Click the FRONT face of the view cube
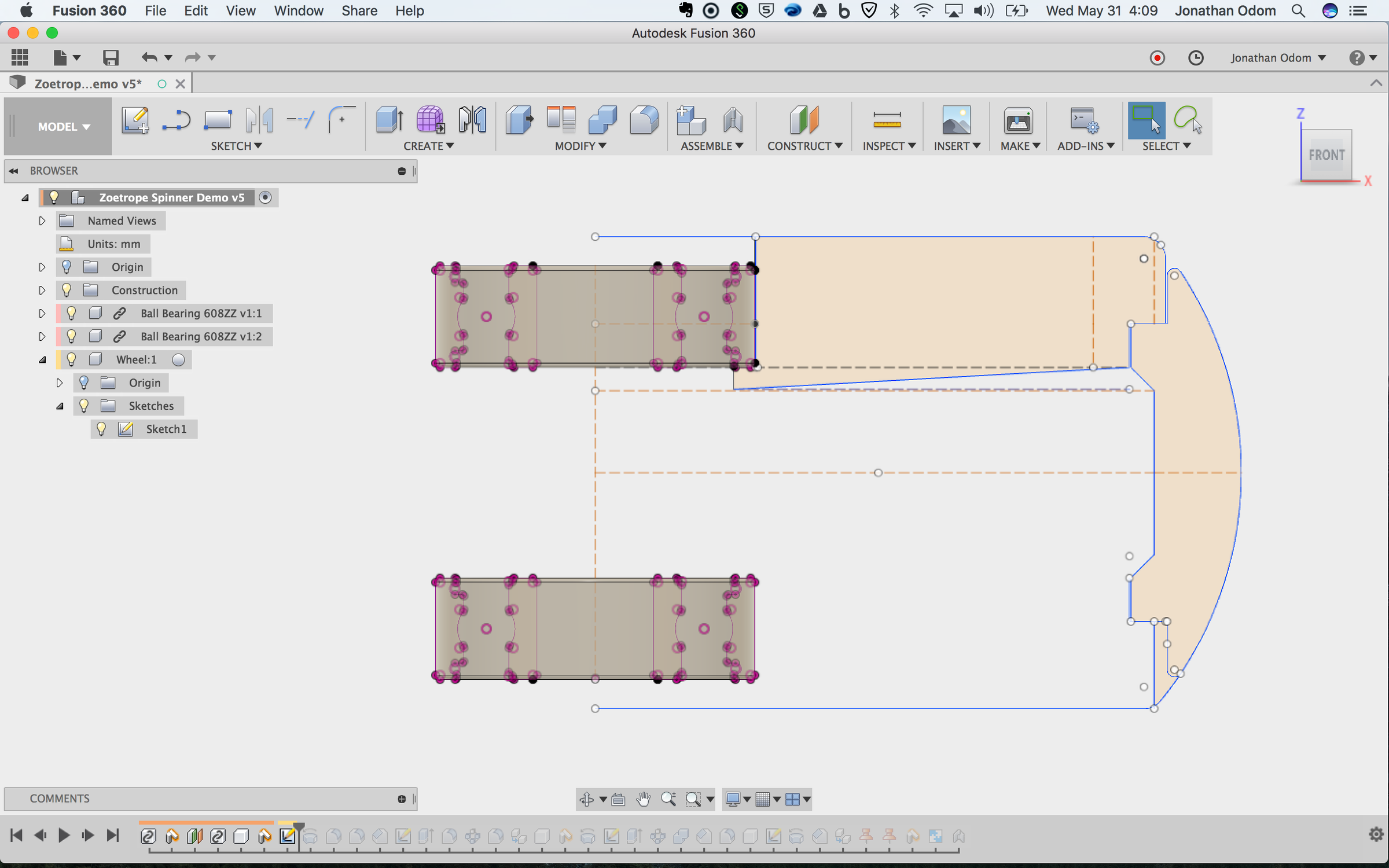 (1326, 155)
